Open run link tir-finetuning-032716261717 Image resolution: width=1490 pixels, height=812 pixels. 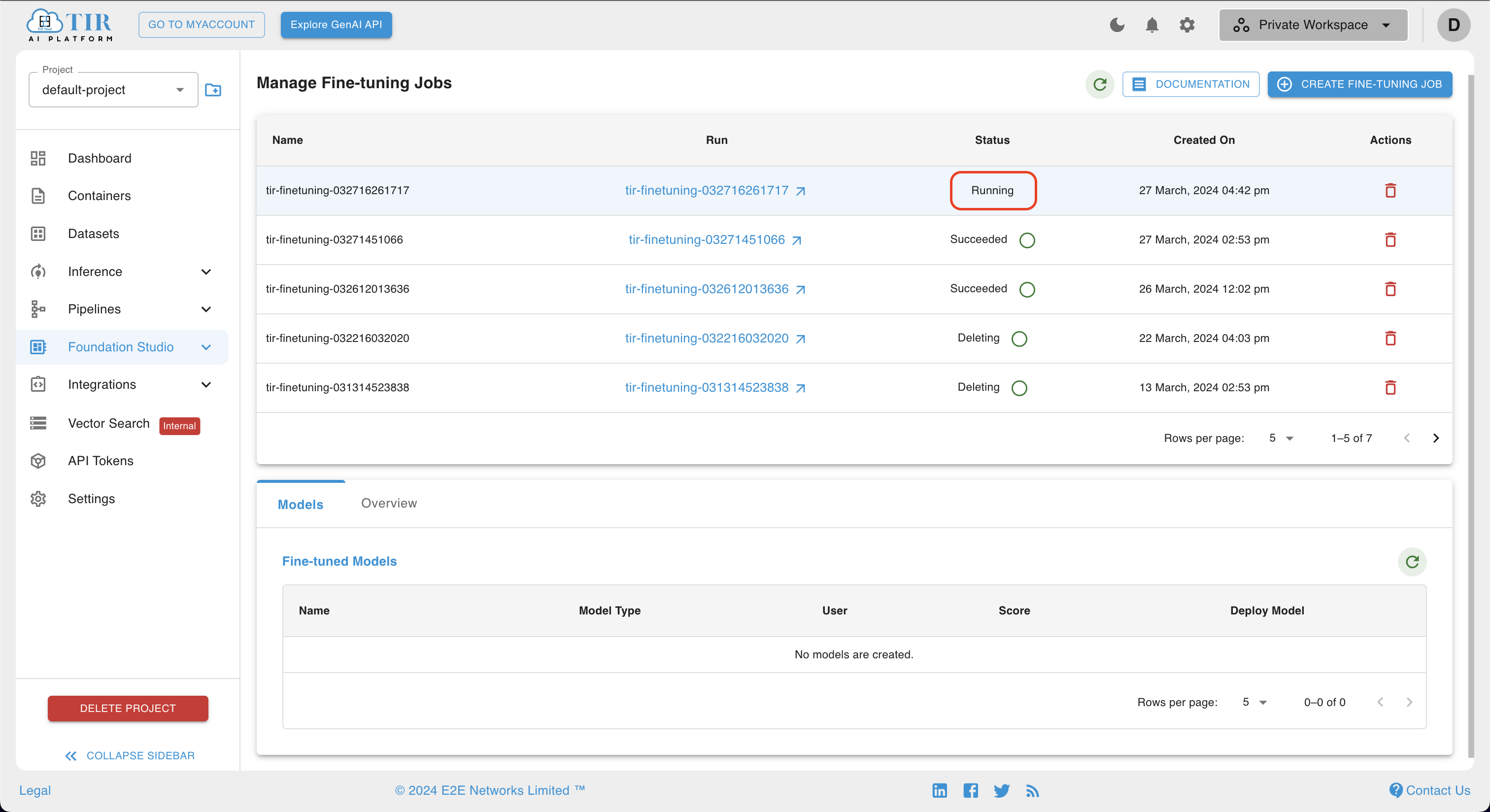coord(715,190)
